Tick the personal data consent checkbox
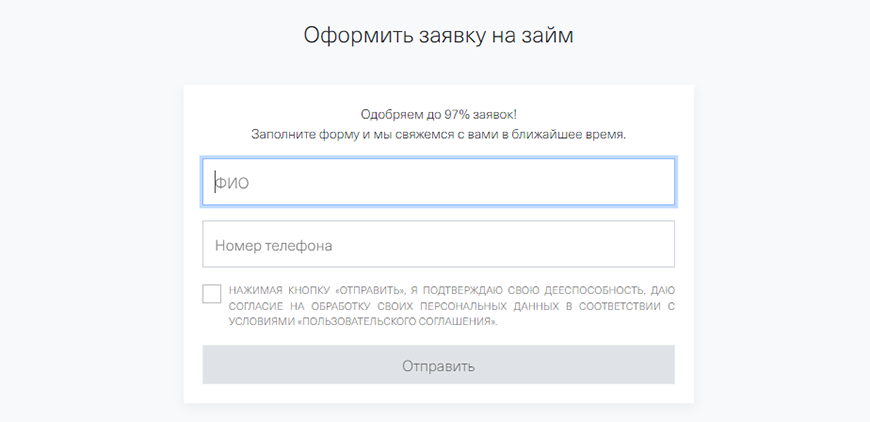 pyautogui.click(x=212, y=293)
